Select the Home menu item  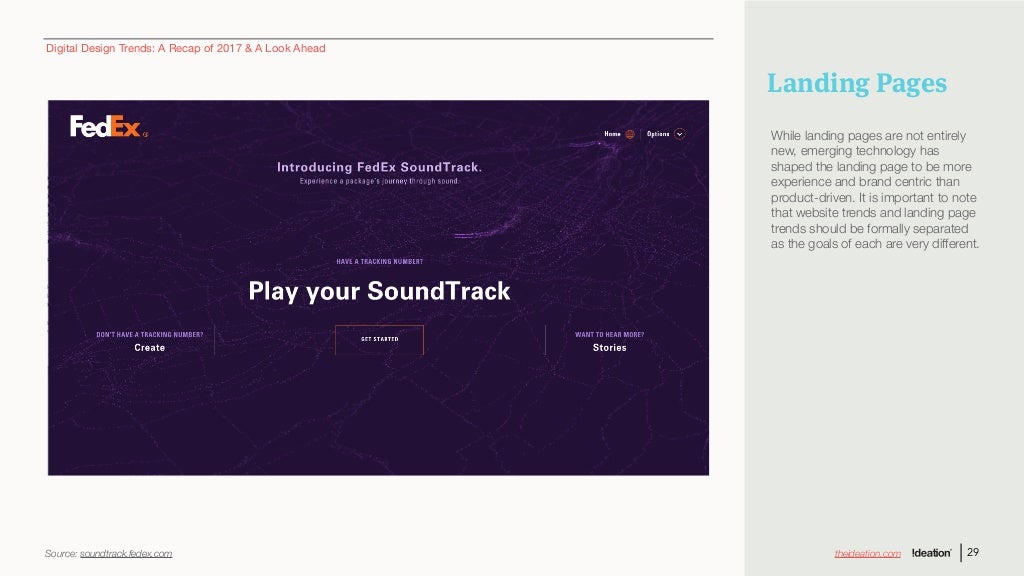point(613,134)
